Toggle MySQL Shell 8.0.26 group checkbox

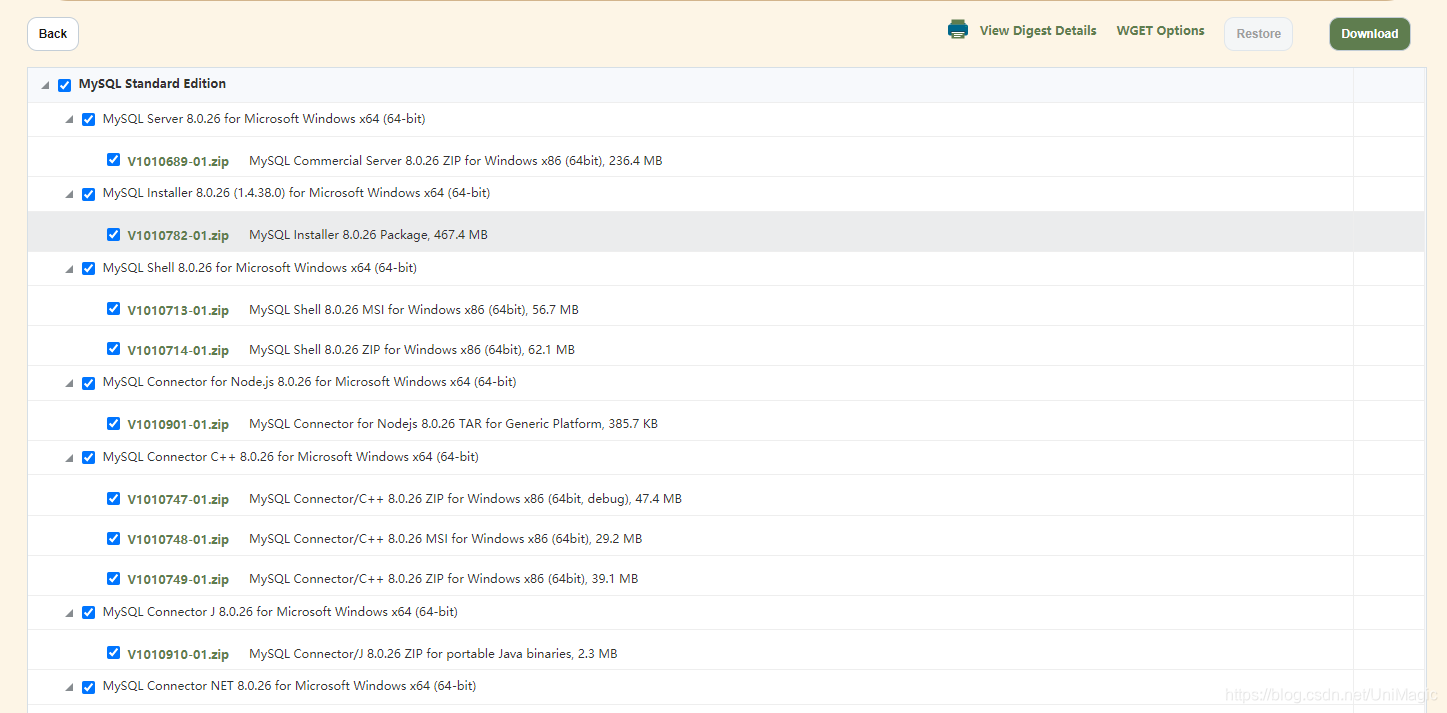(89, 269)
